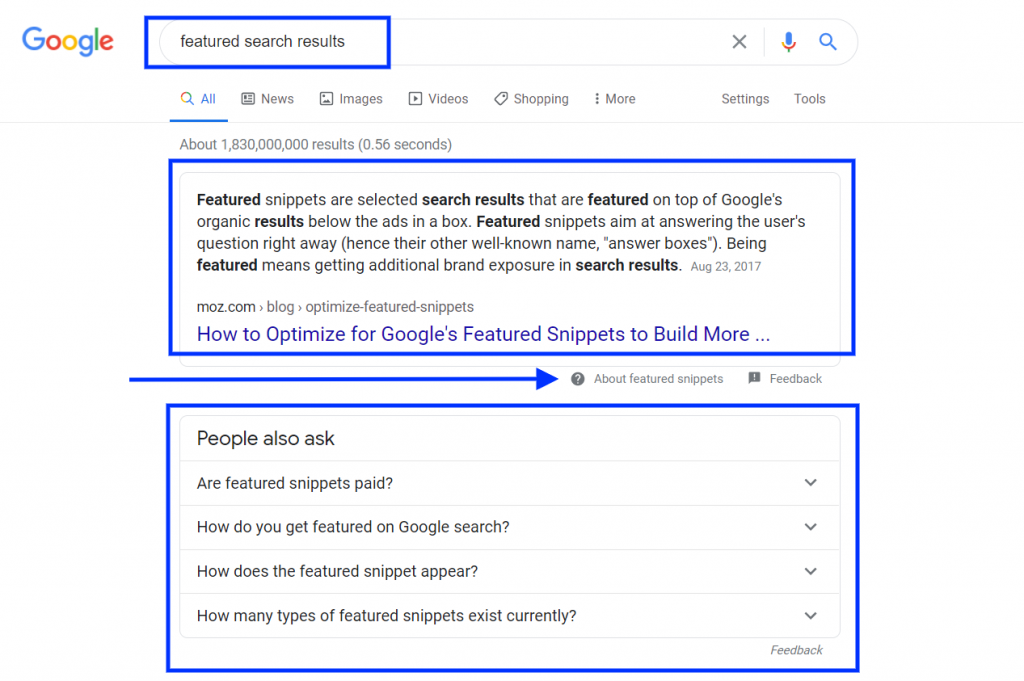Click the "About featured snippets" link

[658, 379]
